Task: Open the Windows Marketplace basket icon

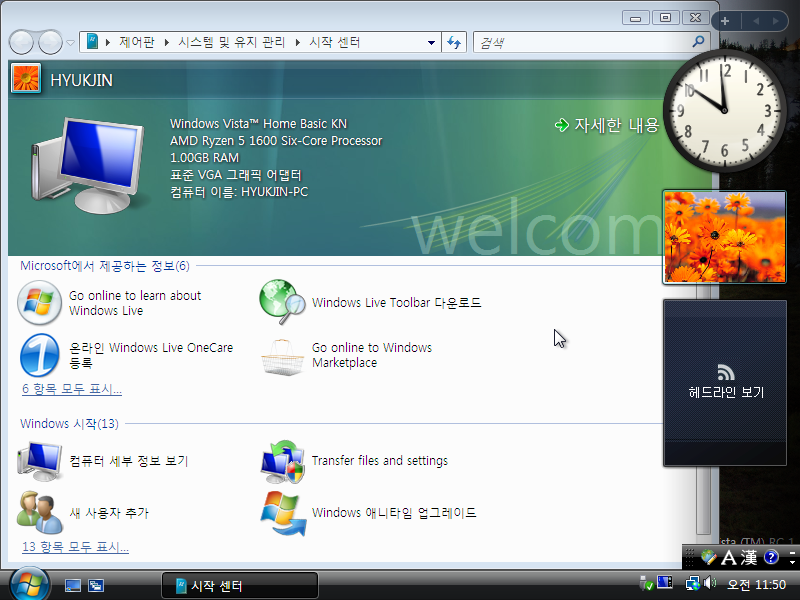Action: 282,357
